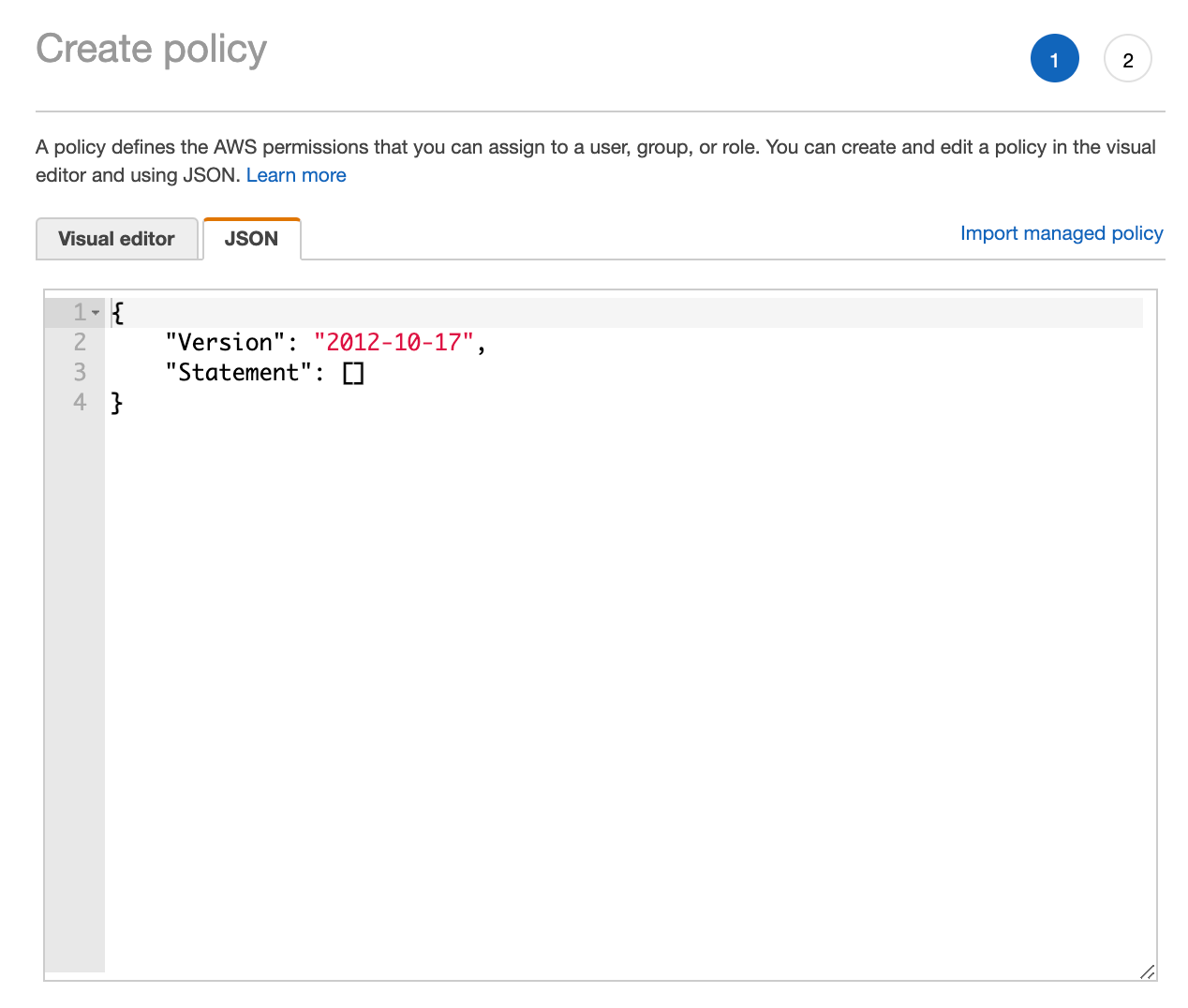Switch to the Visual editor tab
Viewport: 1188px width, 1008px height.
[x=116, y=239]
